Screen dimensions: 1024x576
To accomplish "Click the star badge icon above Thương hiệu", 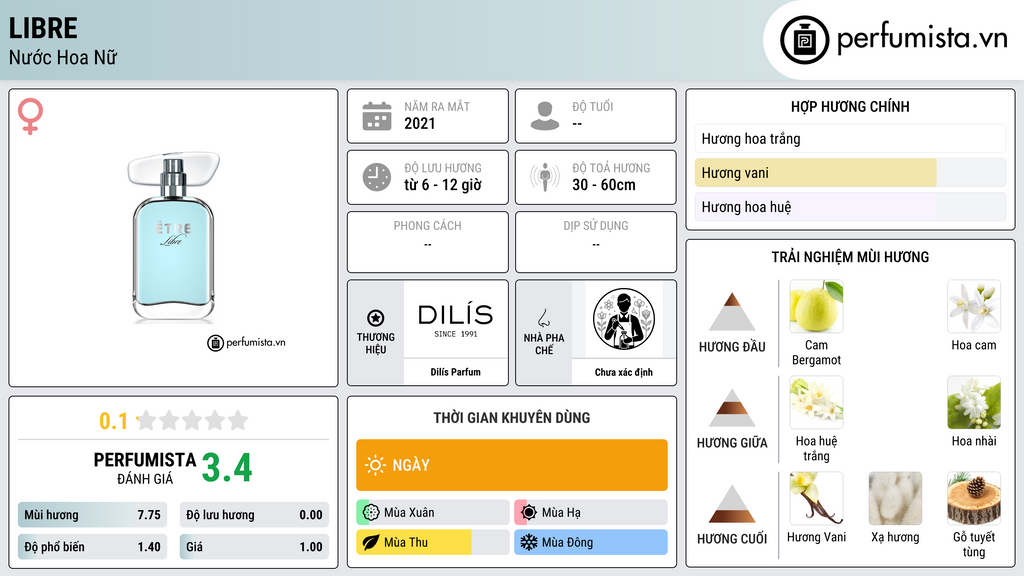I will [x=376, y=318].
